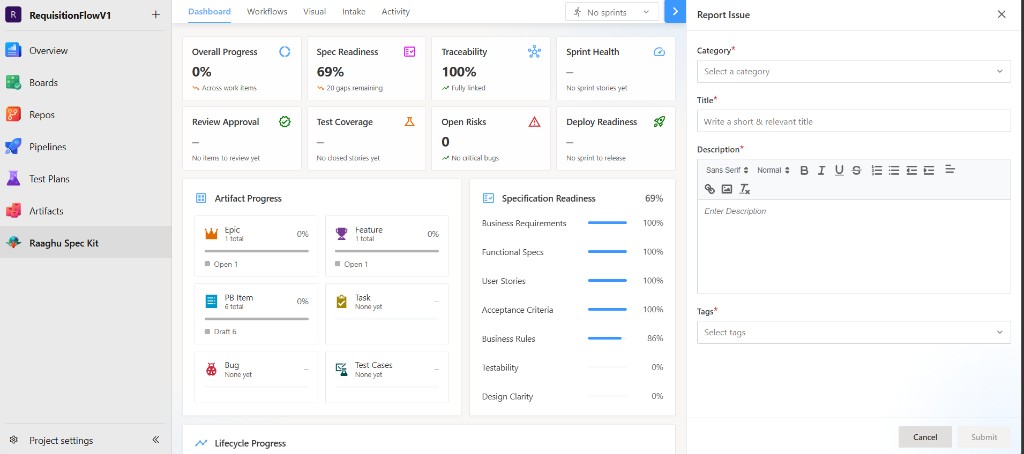Click the Business Requirements progress bar

tap(607, 223)
